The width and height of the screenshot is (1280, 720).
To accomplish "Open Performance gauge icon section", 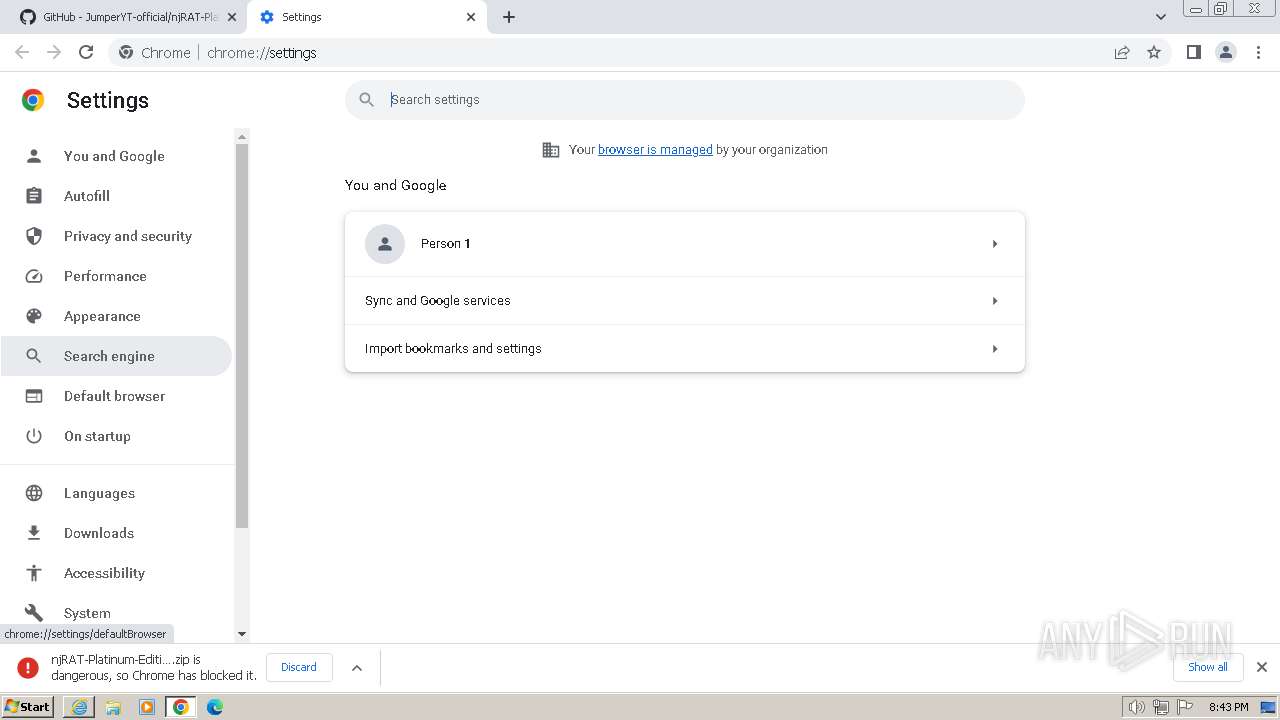I will 34,276.
